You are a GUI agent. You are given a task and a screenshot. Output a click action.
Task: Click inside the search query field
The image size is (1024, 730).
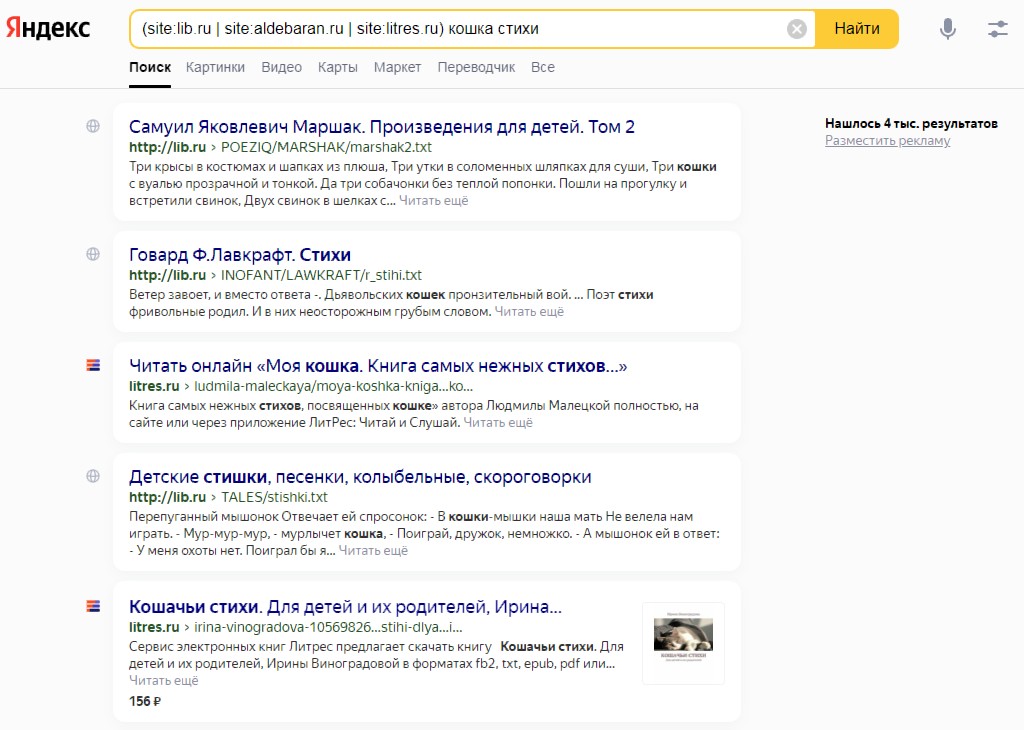click(450, 29)
